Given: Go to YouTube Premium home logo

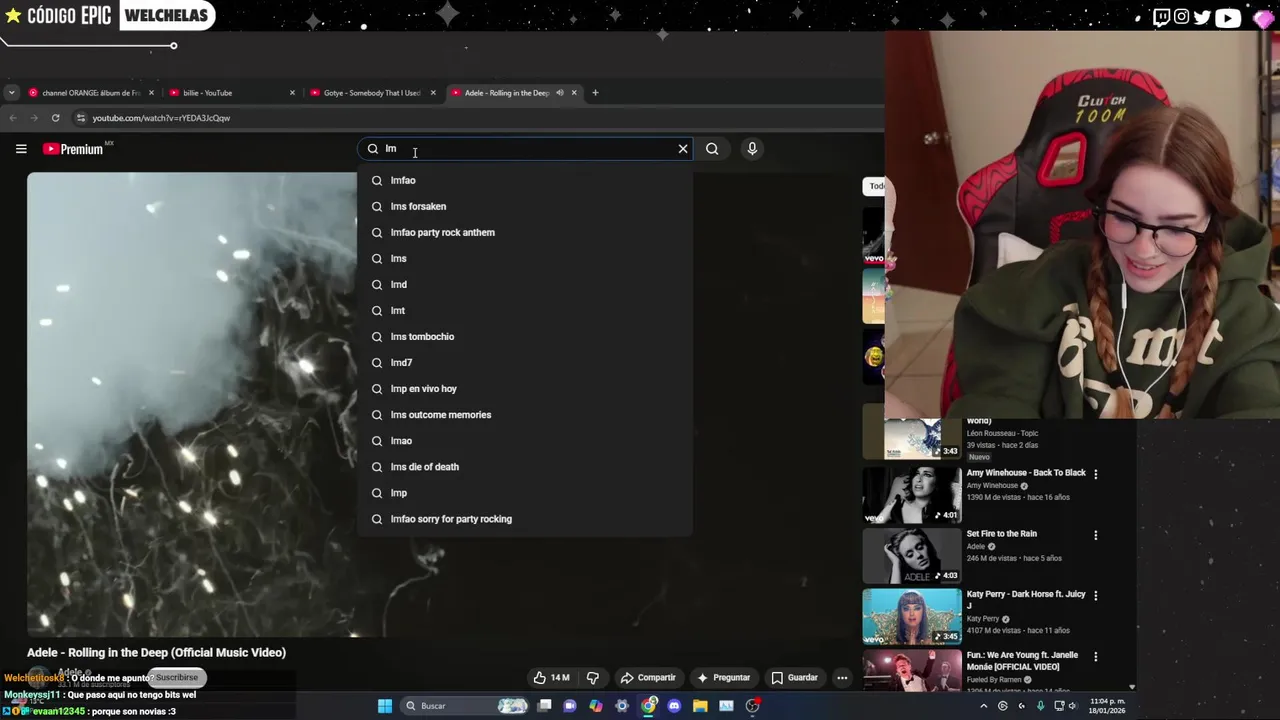Looking at the screenshot, I should 73,149.
